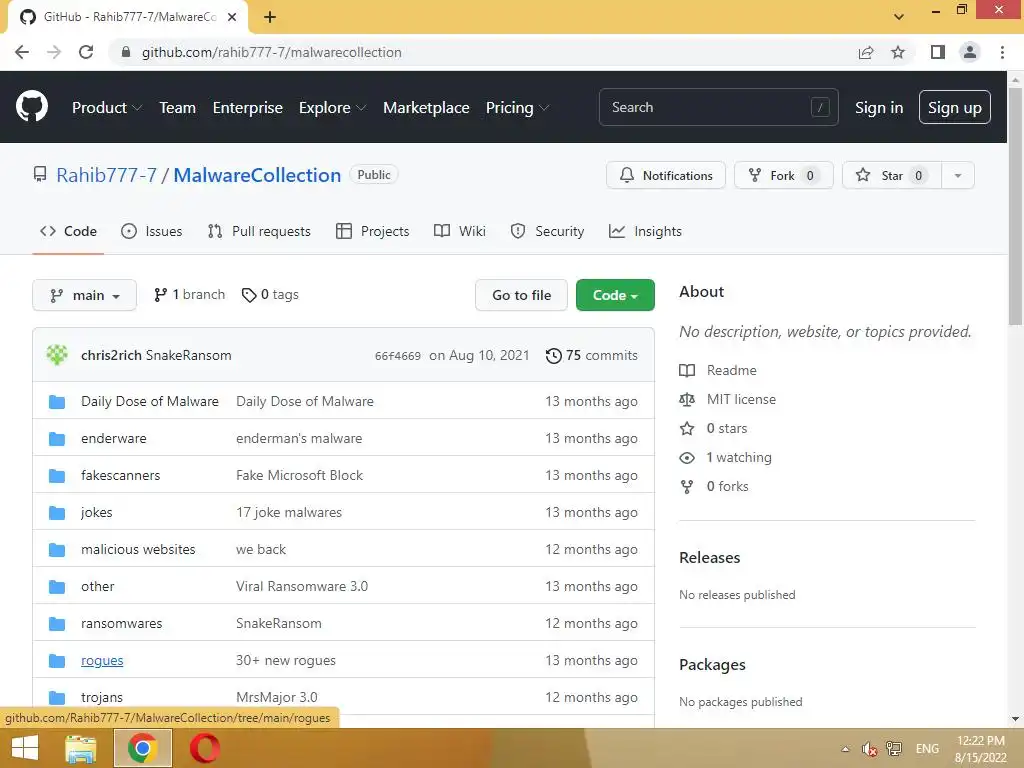The height and width of the screenshot is (768, 1024).
Task: Click the MIT license scale icon
Action: coord(687,399)
